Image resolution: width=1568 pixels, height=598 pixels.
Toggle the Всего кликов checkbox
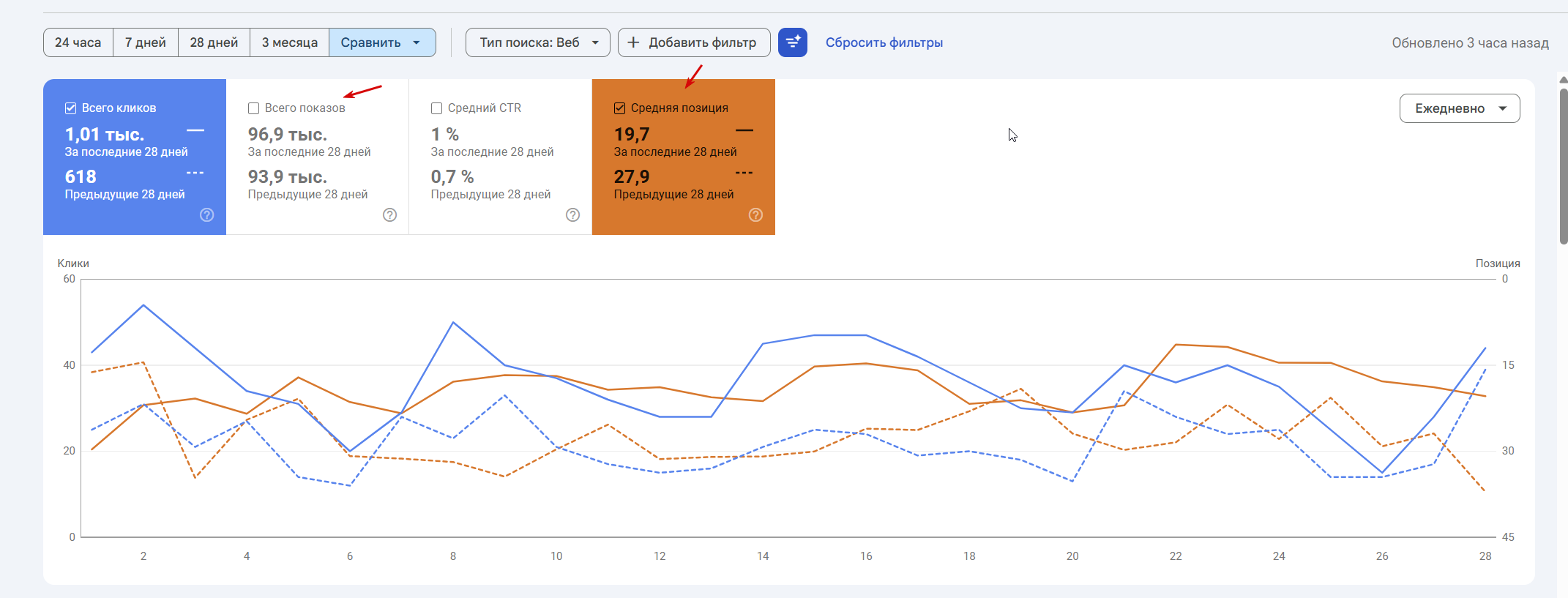click(x=71, y=108)
